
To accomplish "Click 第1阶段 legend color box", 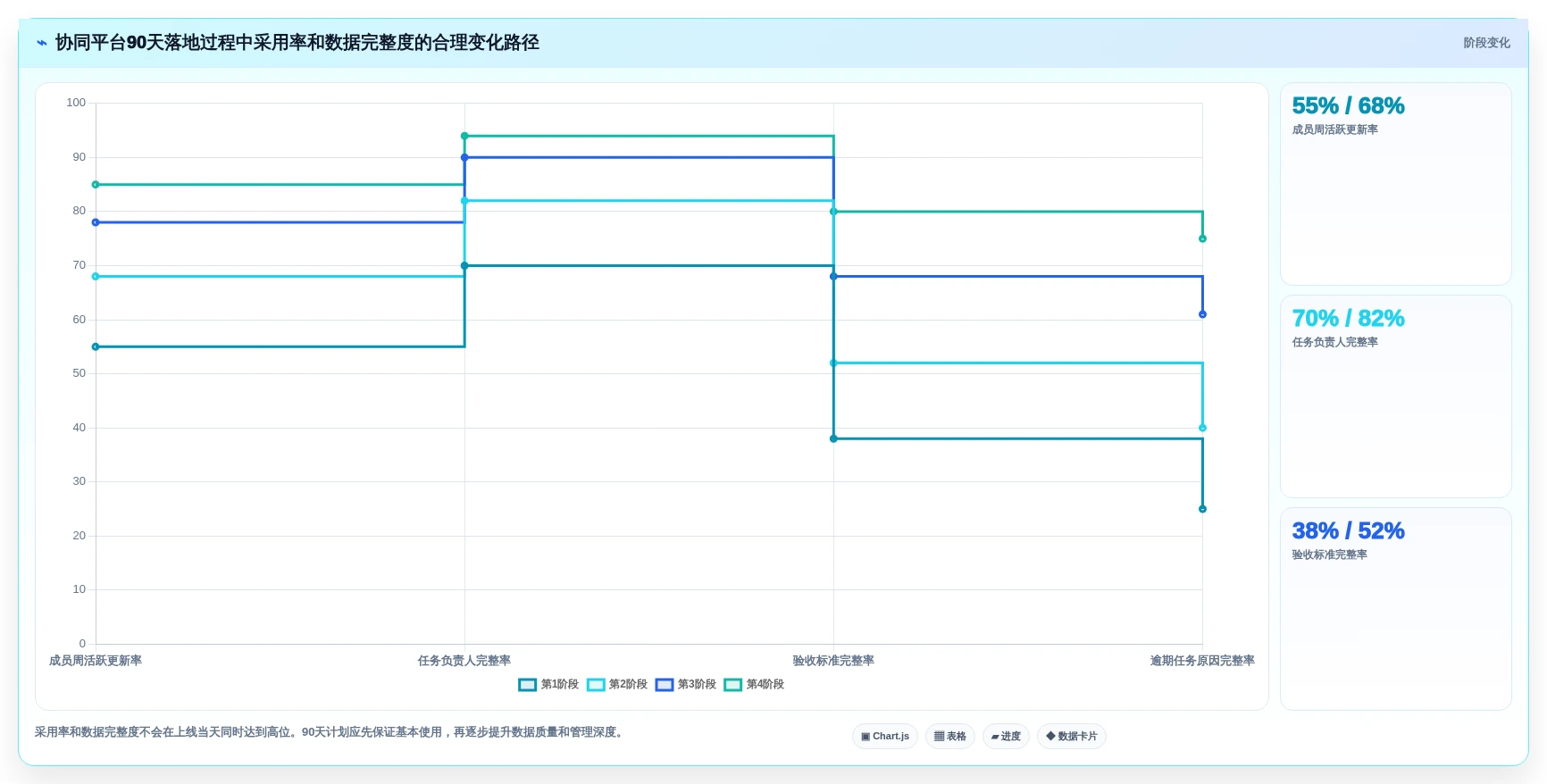I will [527, 685].
